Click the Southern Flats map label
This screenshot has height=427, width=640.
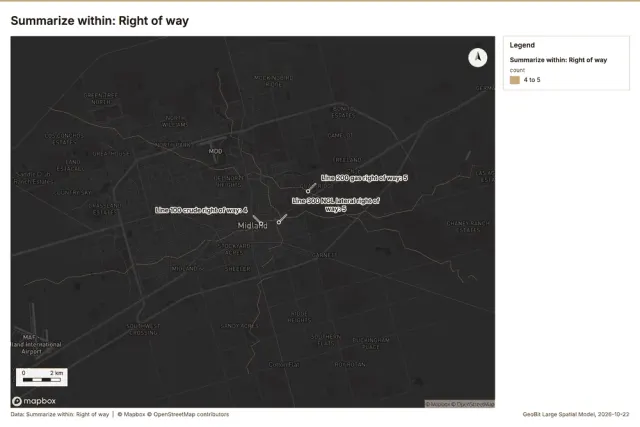(326, 340)
